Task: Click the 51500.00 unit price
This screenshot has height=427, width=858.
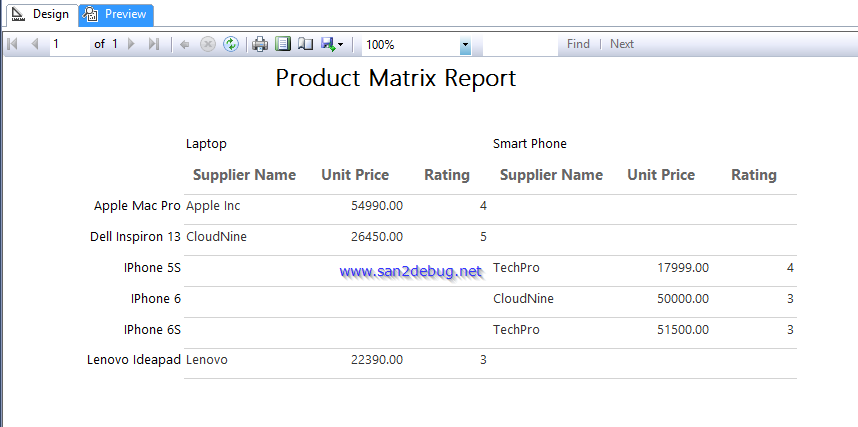Action: pyautogui.click(x=683, y=330)
